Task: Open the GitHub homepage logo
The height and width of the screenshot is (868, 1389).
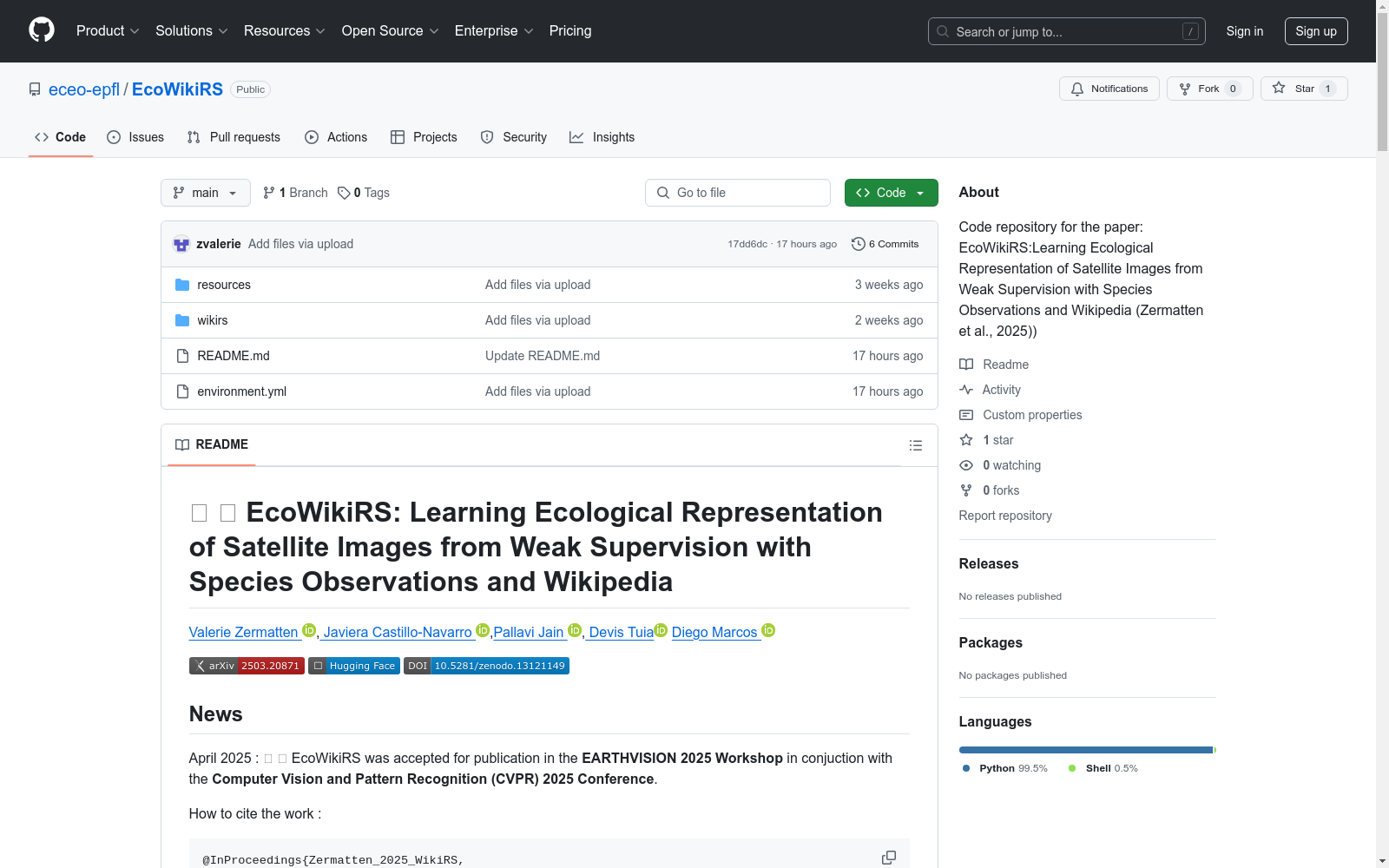Action: [x=42, y=30]
